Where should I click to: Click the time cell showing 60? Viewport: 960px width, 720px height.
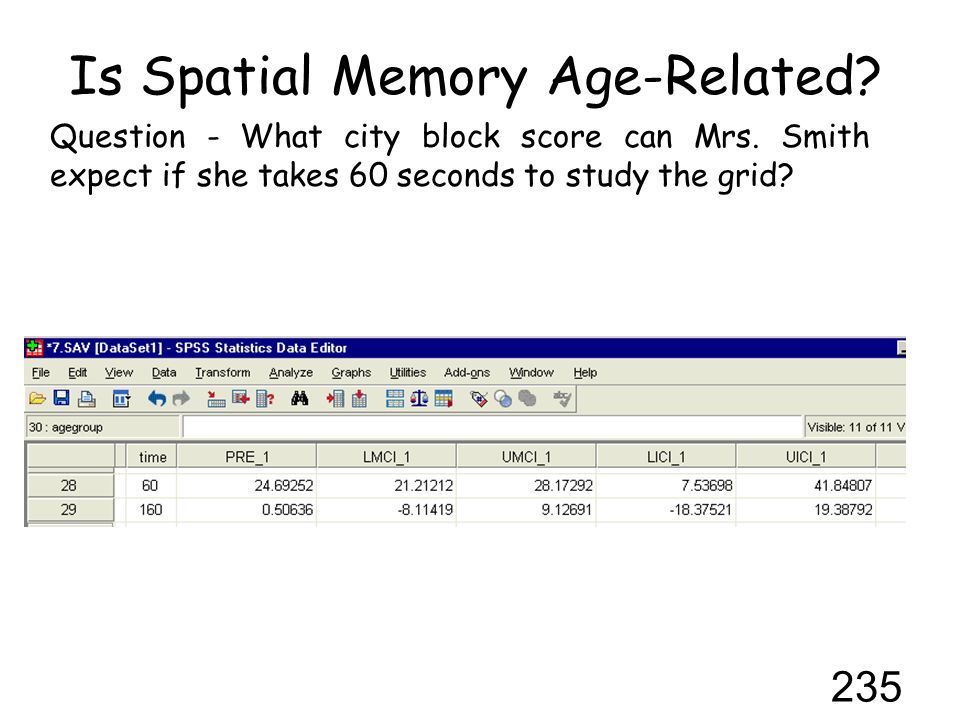pos(150,486)
